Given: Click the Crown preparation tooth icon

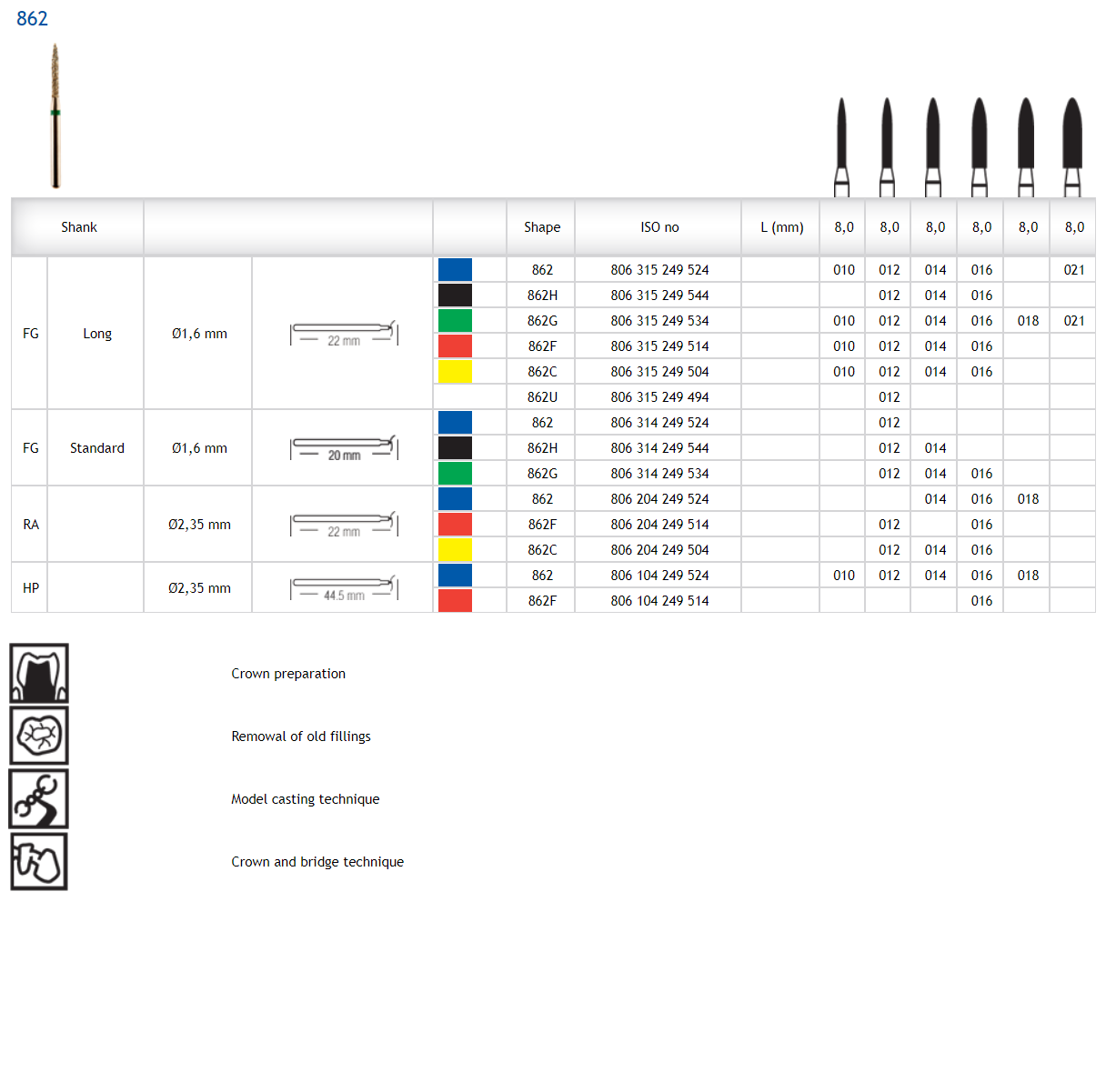Looking at the screenshot, I should (x=39, y=674).
